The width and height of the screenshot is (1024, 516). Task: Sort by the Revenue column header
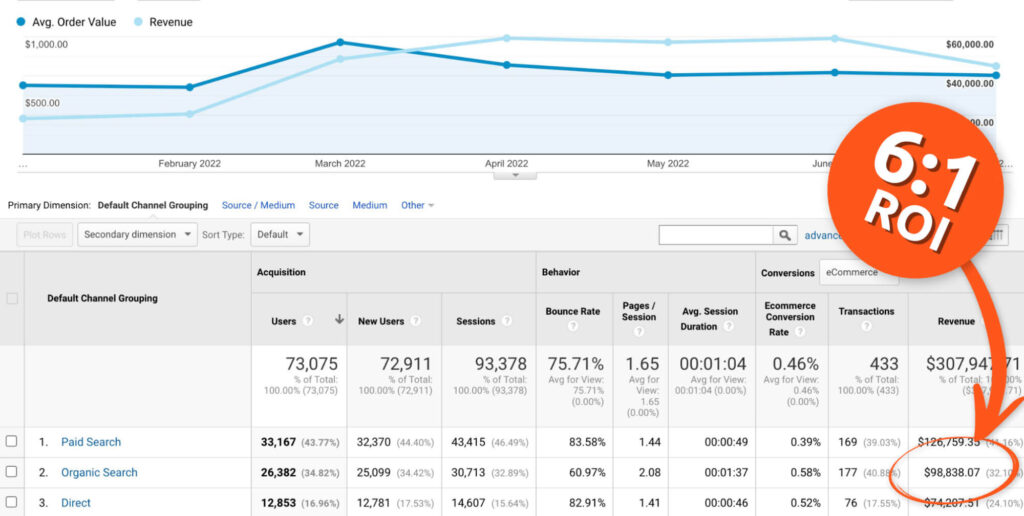coord(956,321)
